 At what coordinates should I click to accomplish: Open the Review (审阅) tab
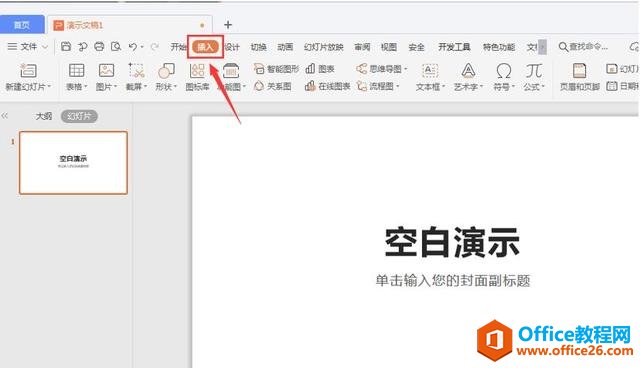coord(362,47)
